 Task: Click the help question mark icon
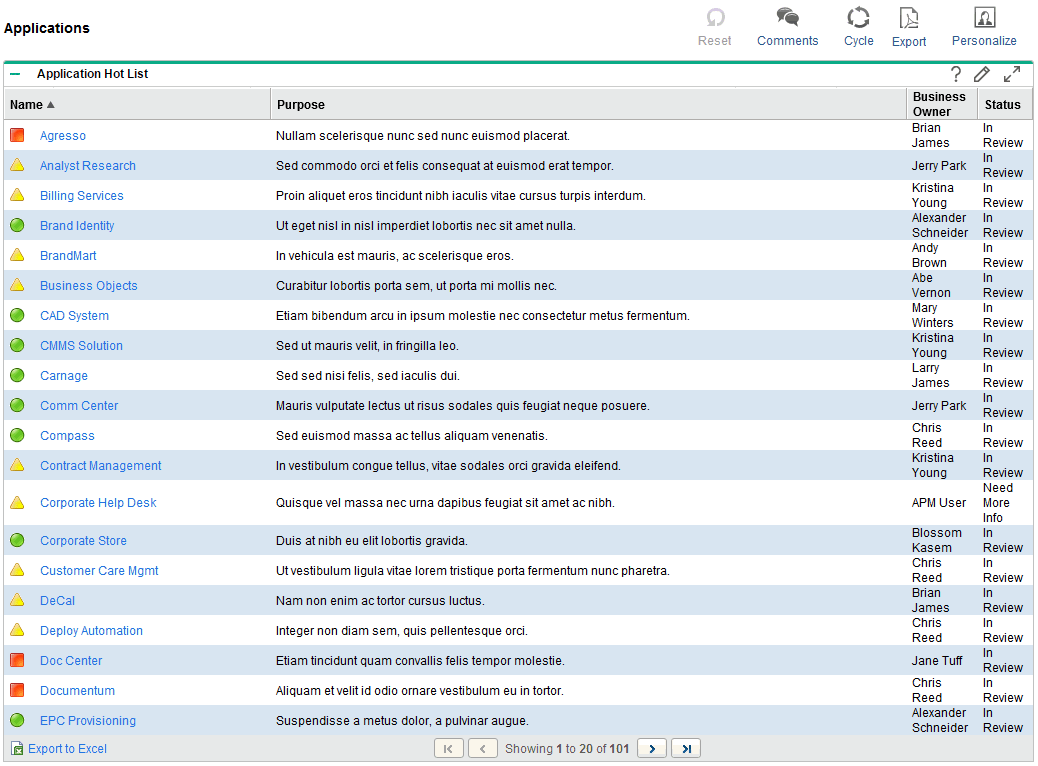coord(956,74)
